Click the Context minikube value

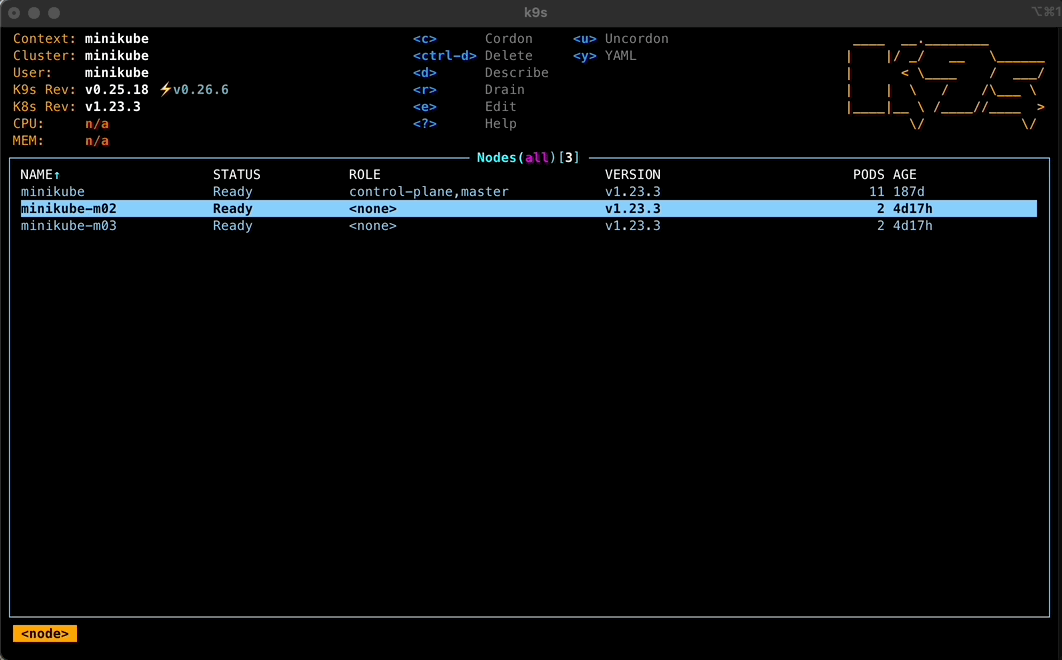point(116,39)
